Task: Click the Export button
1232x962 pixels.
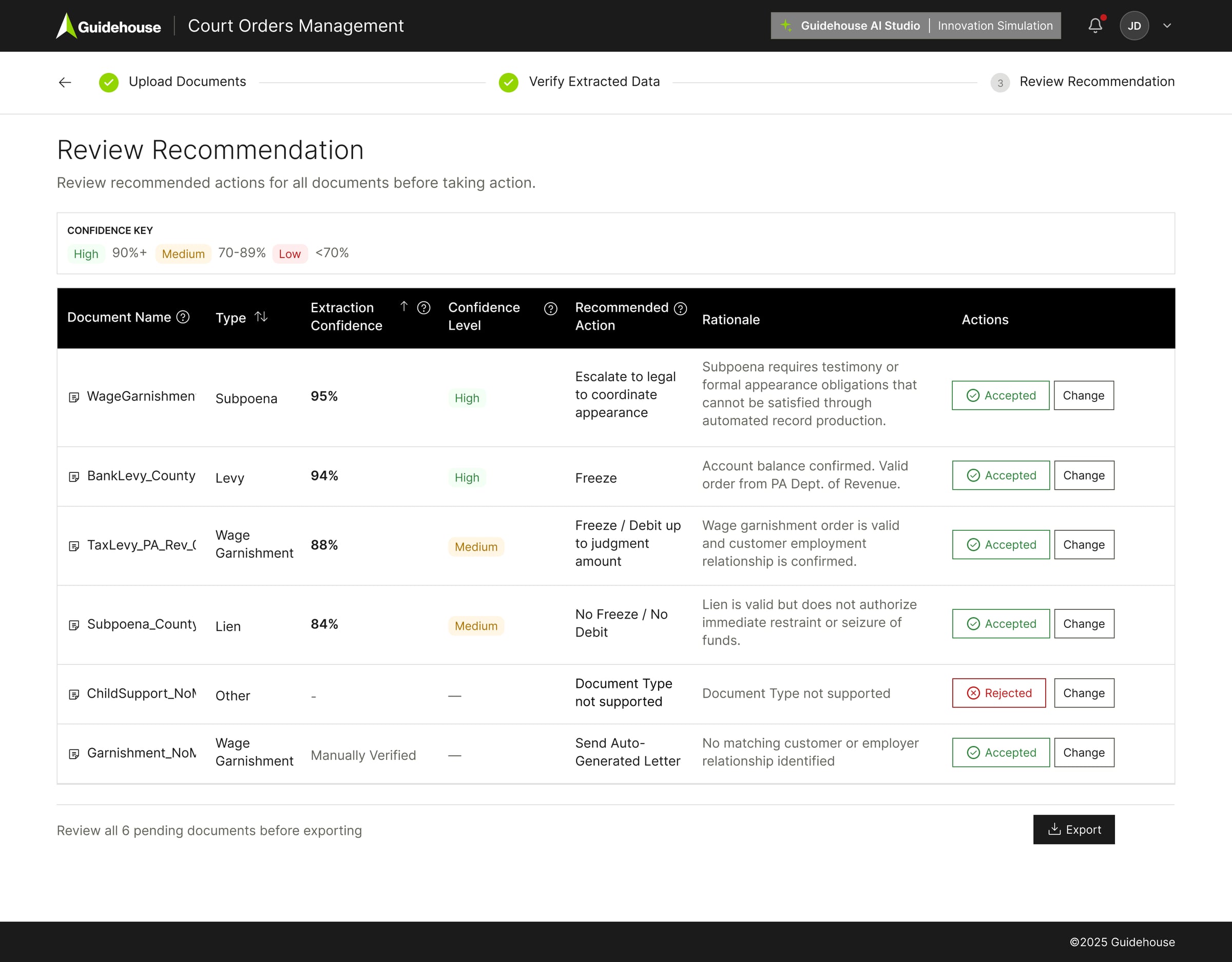Action: [1073, 830]
